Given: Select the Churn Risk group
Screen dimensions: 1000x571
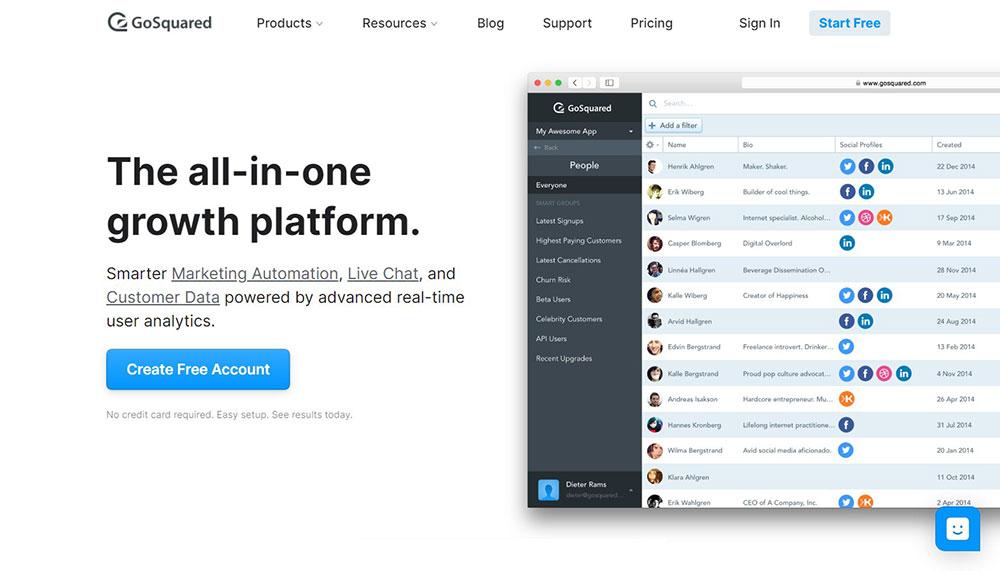Looking at the screenshot, I should point(553,279).
